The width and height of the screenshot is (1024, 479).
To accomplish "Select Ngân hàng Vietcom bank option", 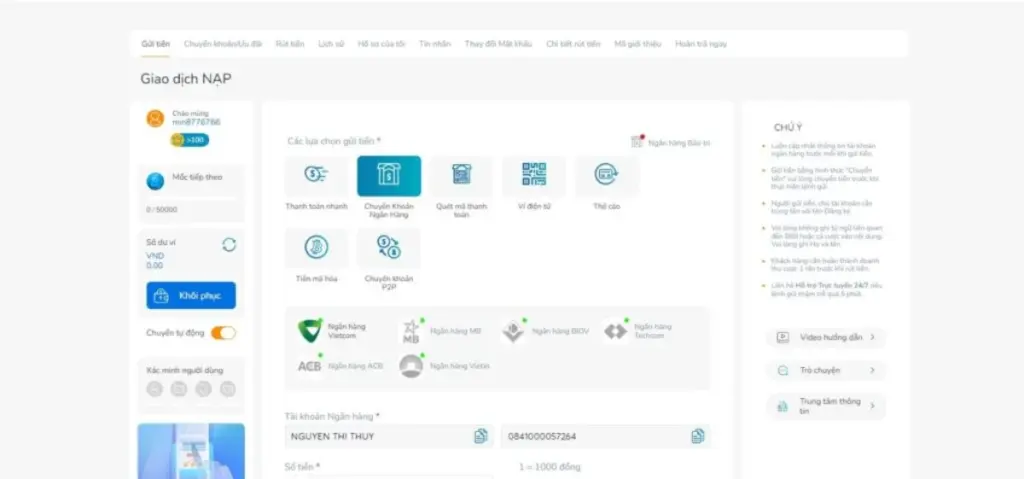I will tap(335, 330).
